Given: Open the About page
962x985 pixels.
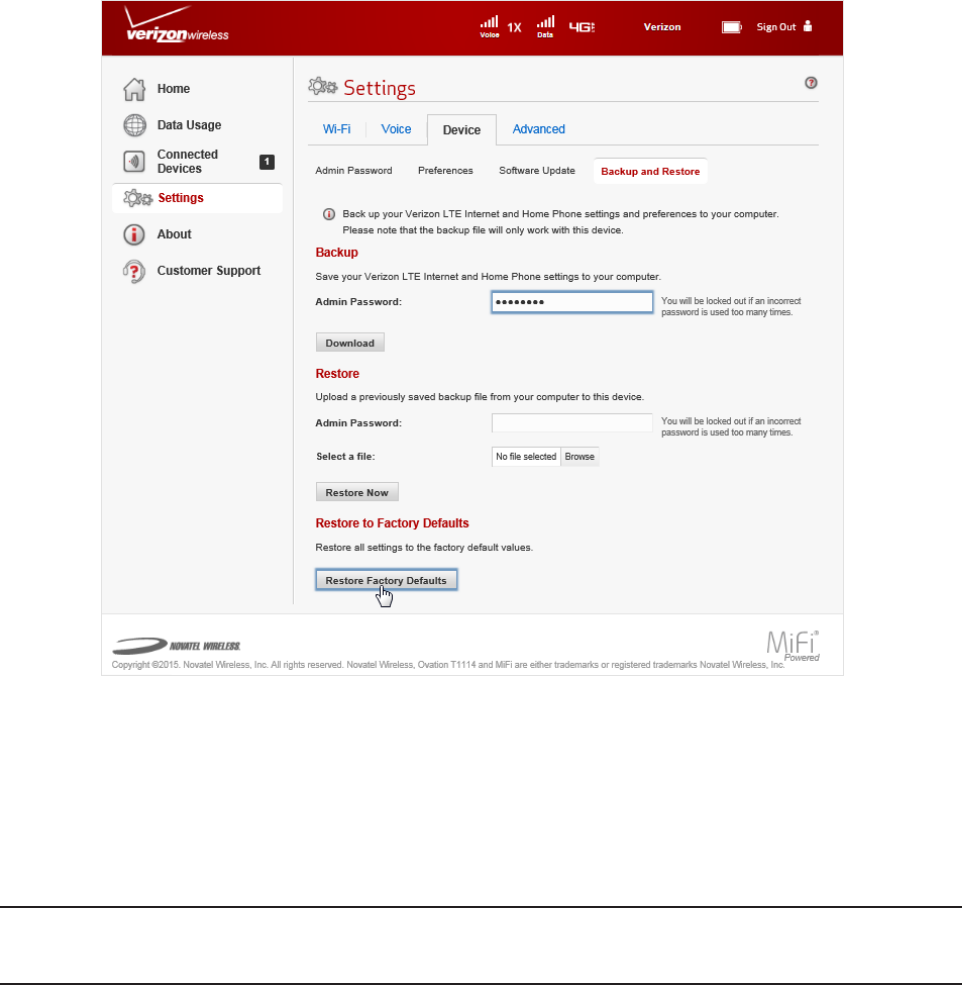Looking at the screenshot, I should click(174, 234).
